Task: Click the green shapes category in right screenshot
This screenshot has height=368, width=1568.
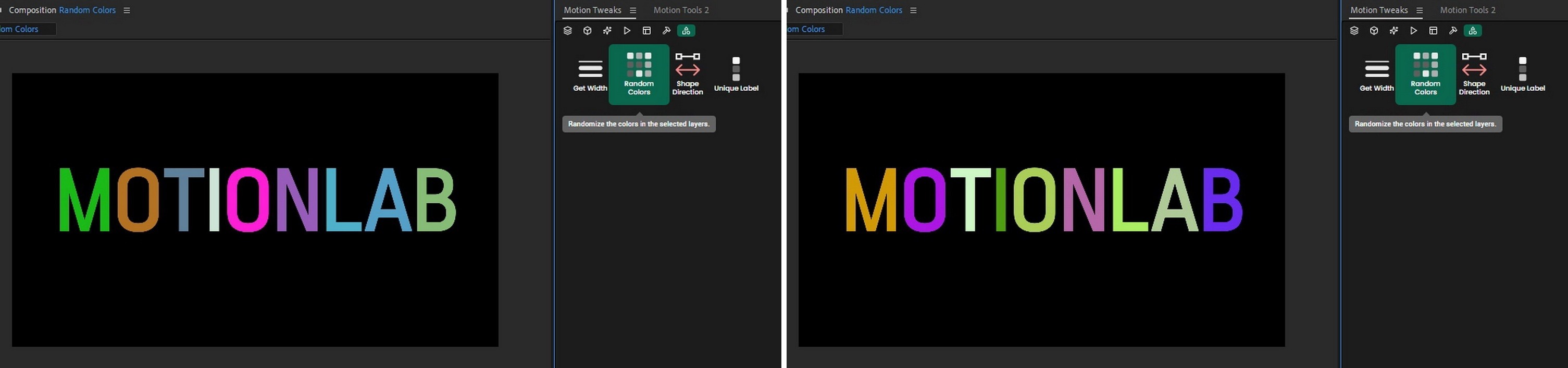Action: (1473, 30)
